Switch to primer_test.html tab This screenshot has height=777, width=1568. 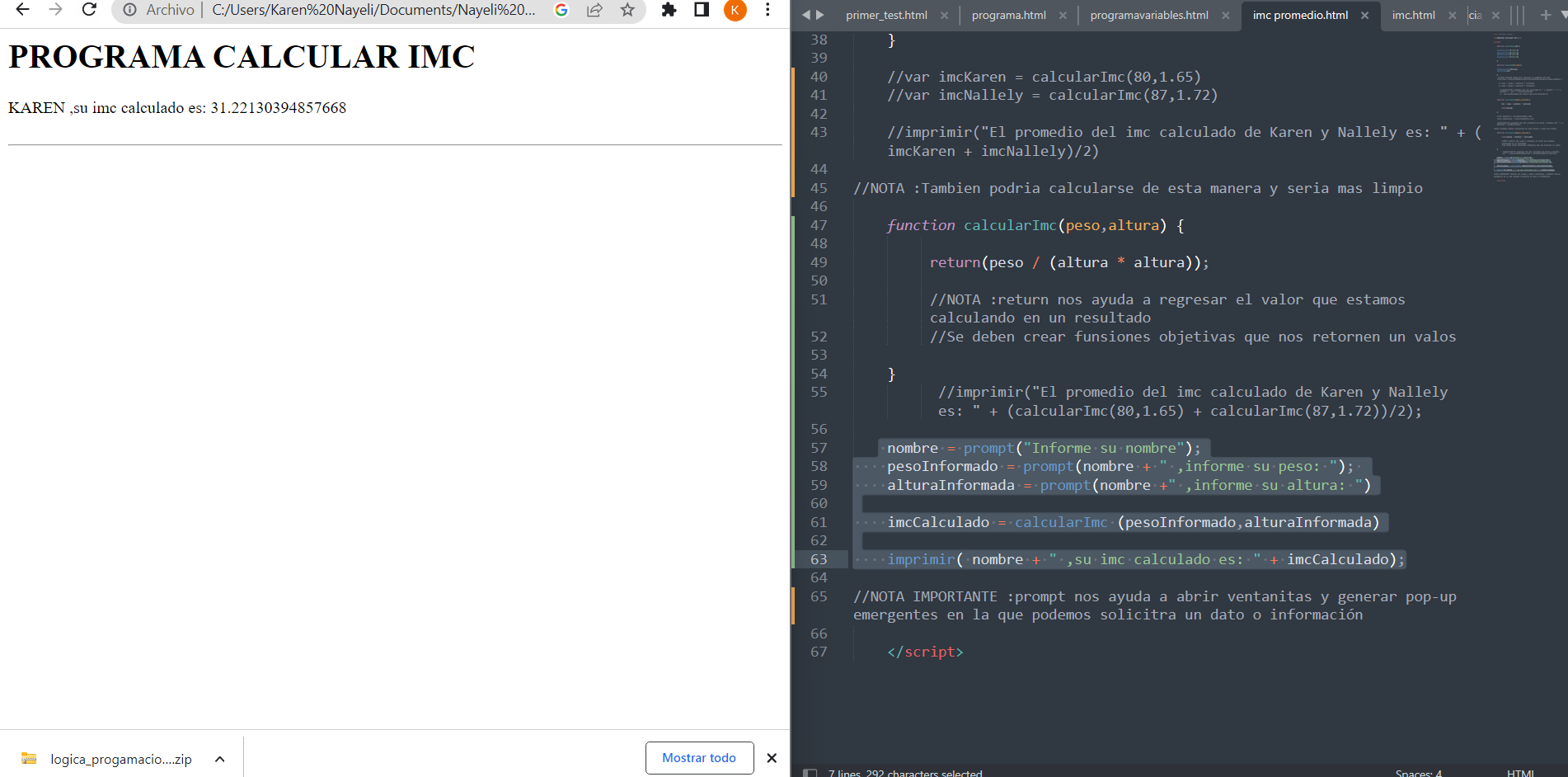point(886,15)
